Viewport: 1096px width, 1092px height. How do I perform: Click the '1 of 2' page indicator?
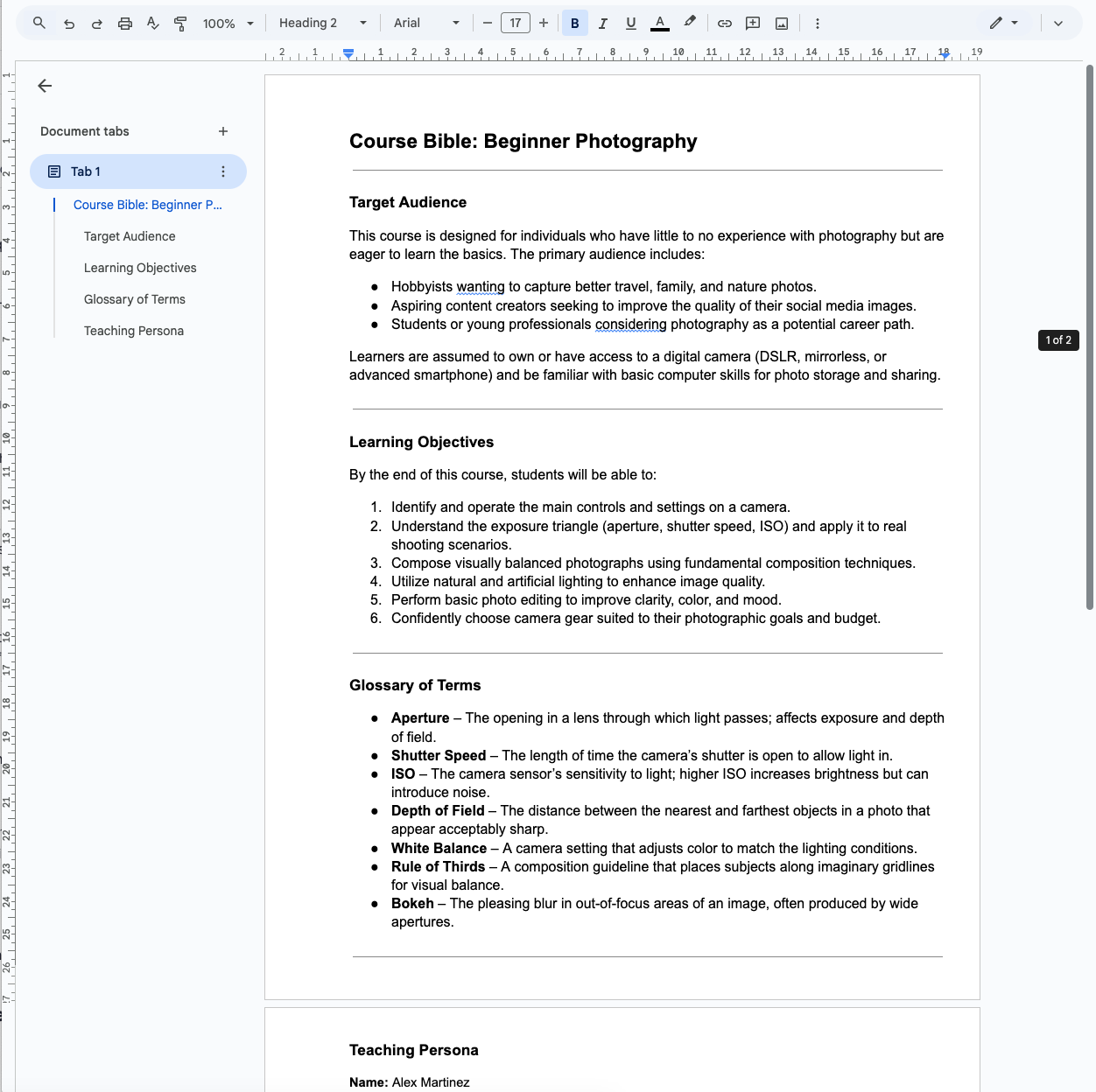[1058, 340]
